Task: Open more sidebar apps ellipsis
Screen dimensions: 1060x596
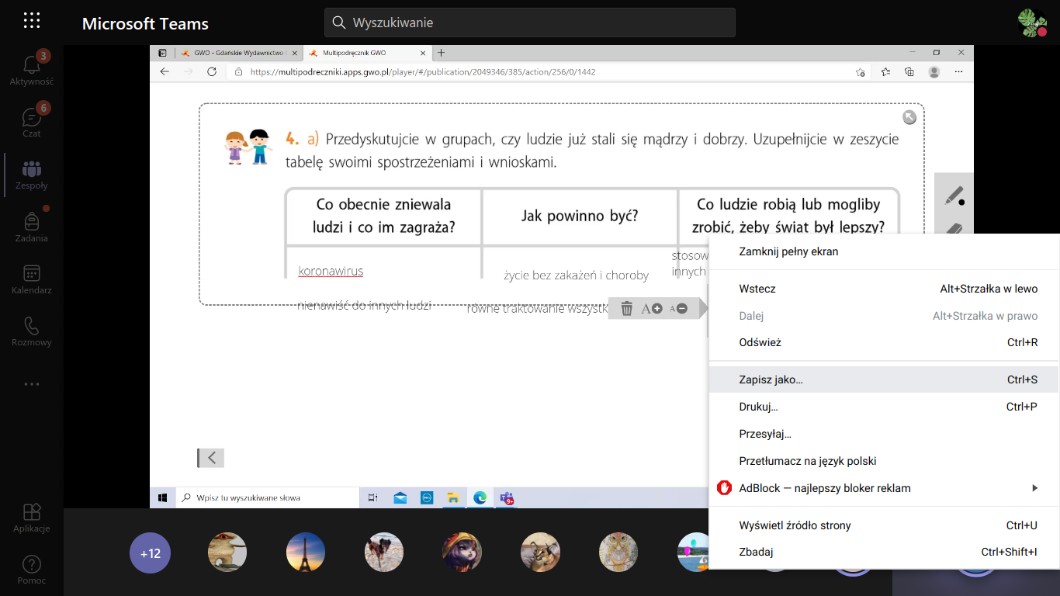Action: 31,384
